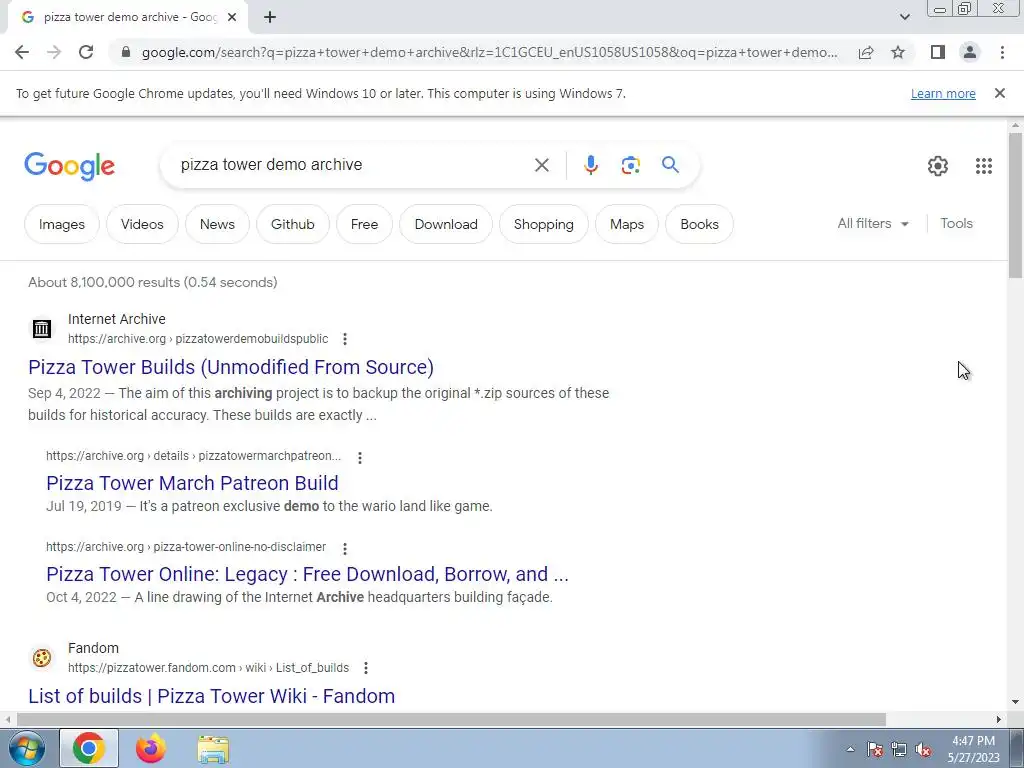Share this page using the share icon

pyautogui.click(x=866, y=52)
